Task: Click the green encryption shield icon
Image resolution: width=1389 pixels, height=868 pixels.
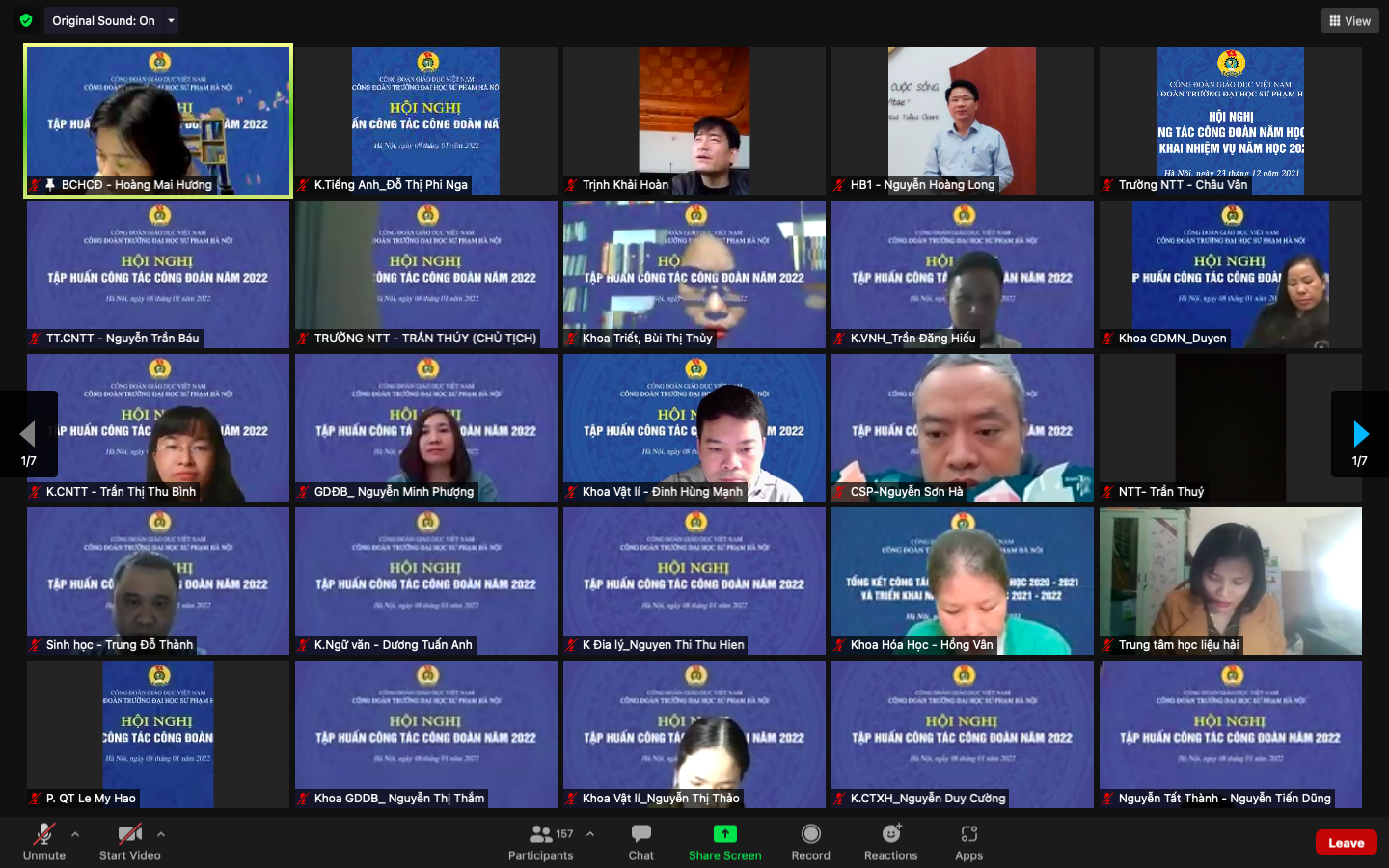Action: point(26,20)
